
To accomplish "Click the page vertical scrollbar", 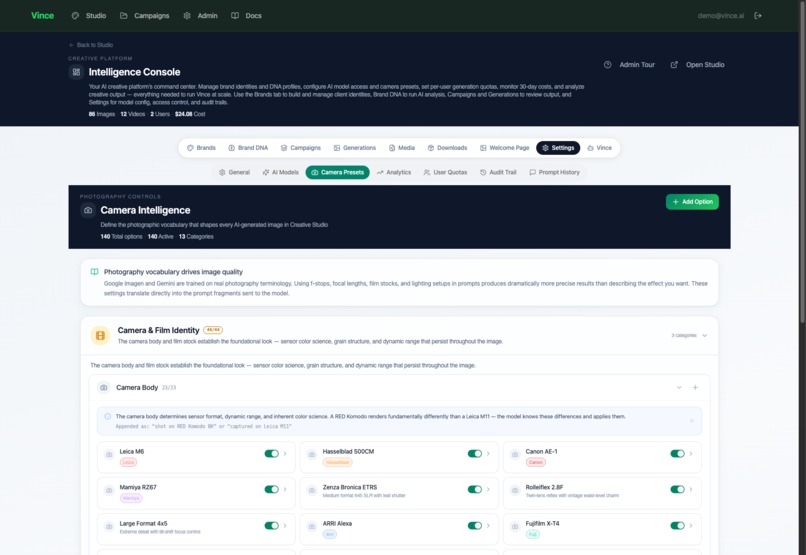I will point(802,164).
